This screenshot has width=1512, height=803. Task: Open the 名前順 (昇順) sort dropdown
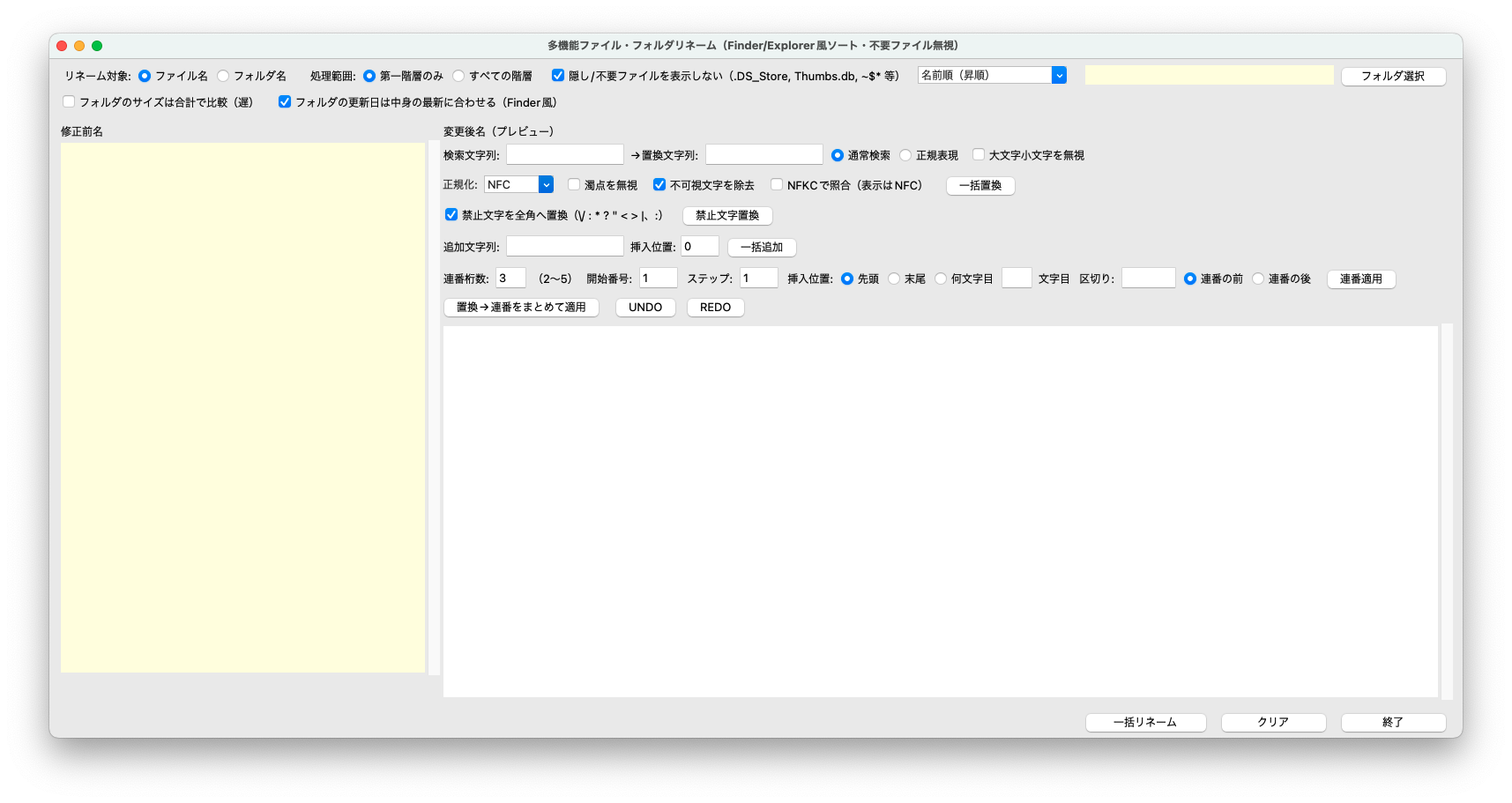click(992, 76)
